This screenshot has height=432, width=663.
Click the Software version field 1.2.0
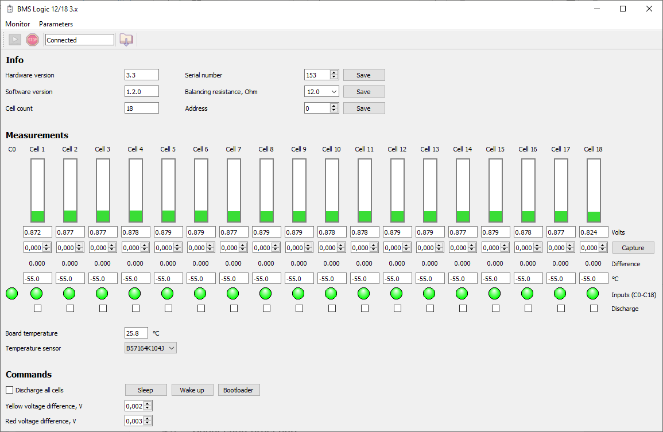[x=142, y=91]
